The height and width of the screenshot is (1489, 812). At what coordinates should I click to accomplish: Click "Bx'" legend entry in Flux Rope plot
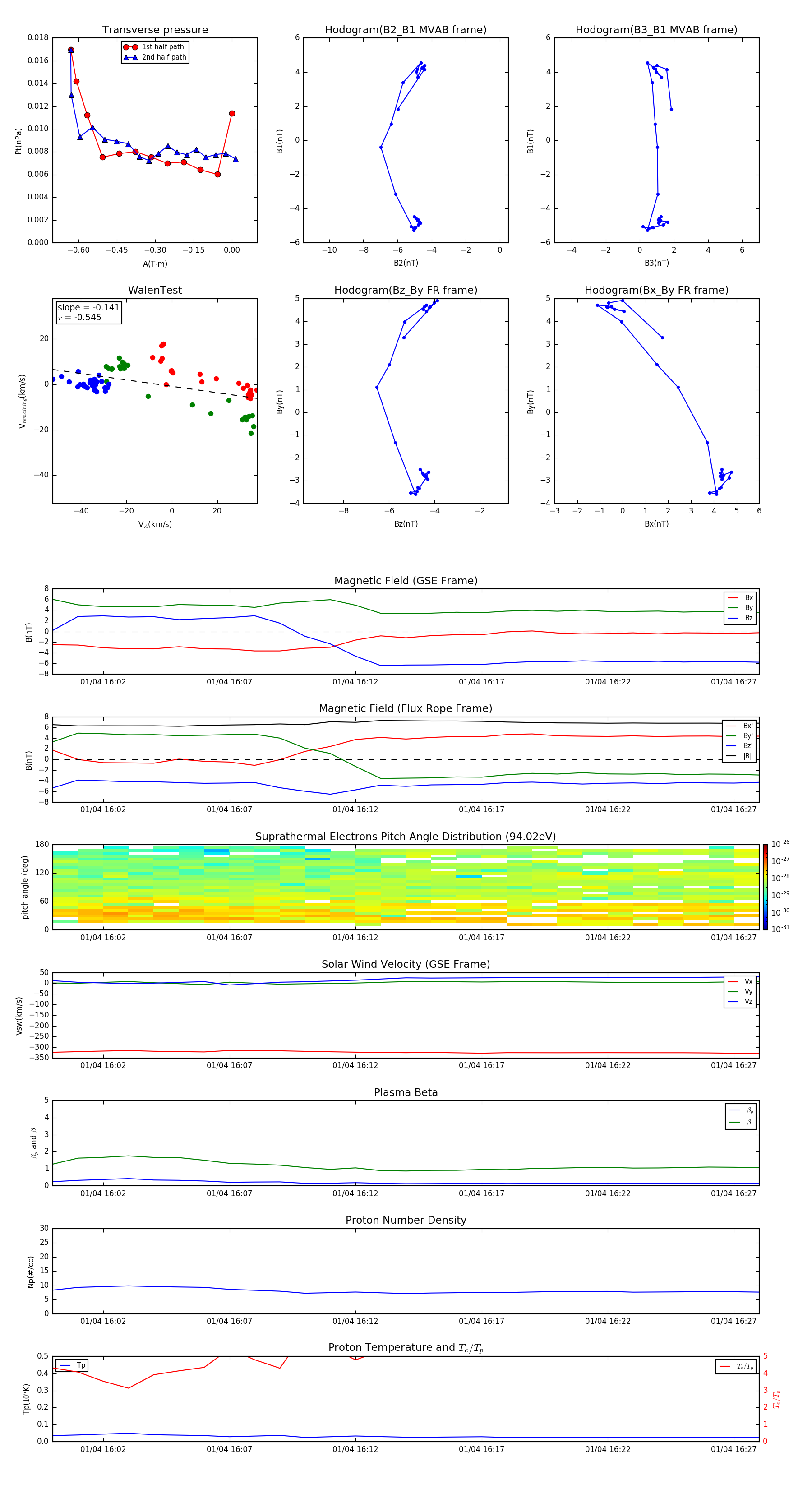[x=739, y=726]
